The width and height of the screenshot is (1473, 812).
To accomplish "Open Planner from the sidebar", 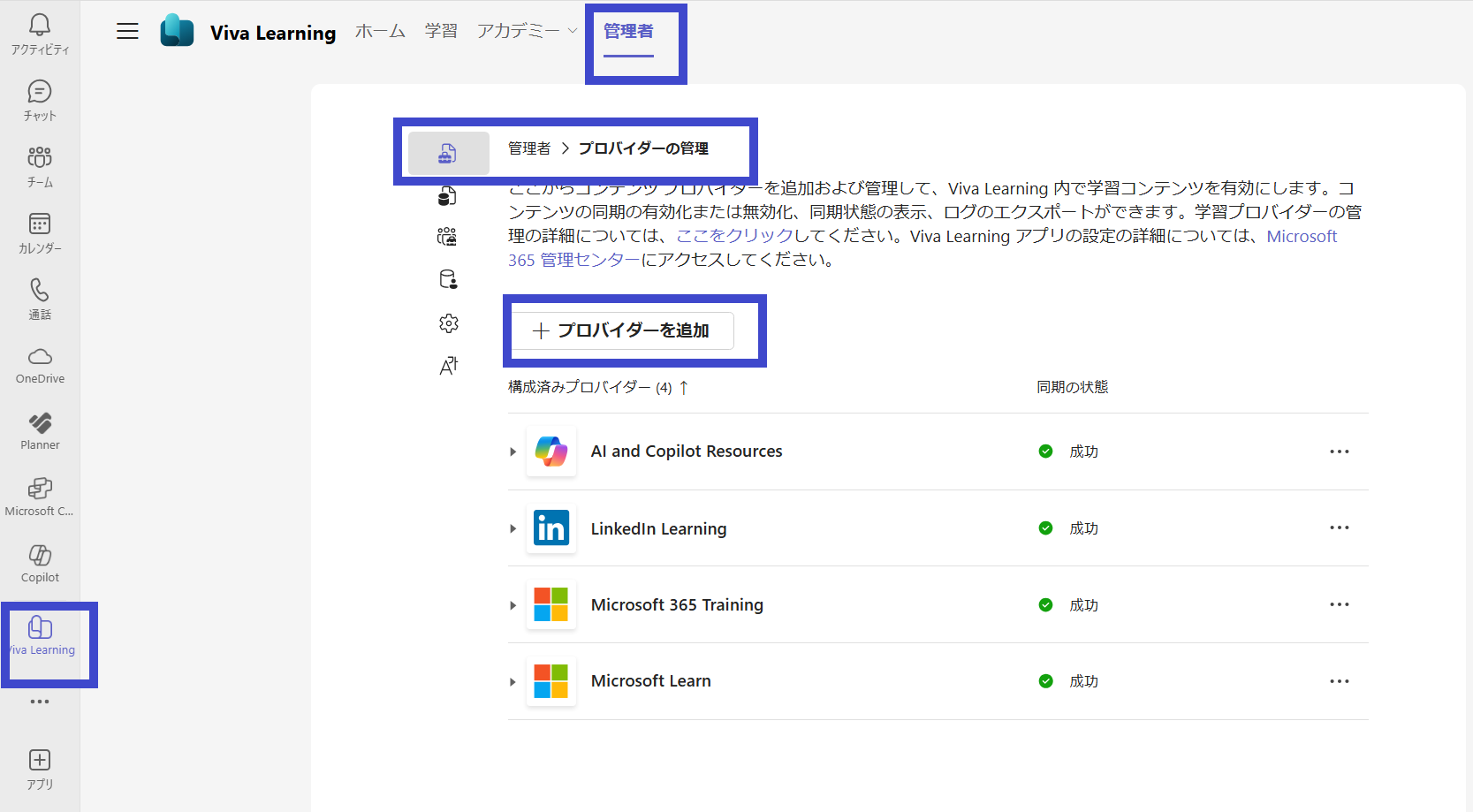I will pos(40,431).
